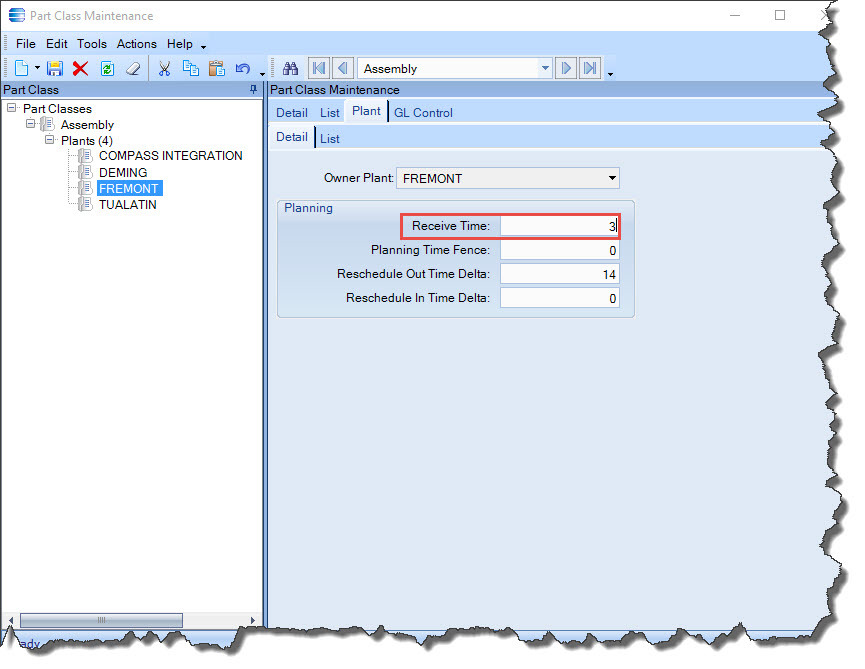Go to last record navigation button
Image resolution: width=865 pixels, height=669 pixels.
[590, 68]
